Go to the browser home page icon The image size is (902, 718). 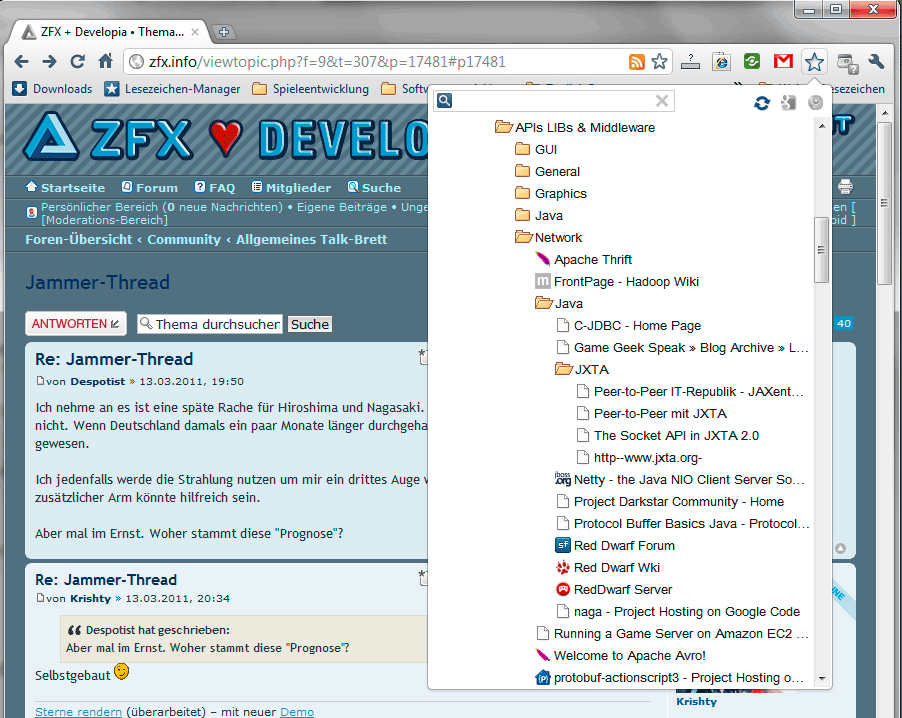103,62
